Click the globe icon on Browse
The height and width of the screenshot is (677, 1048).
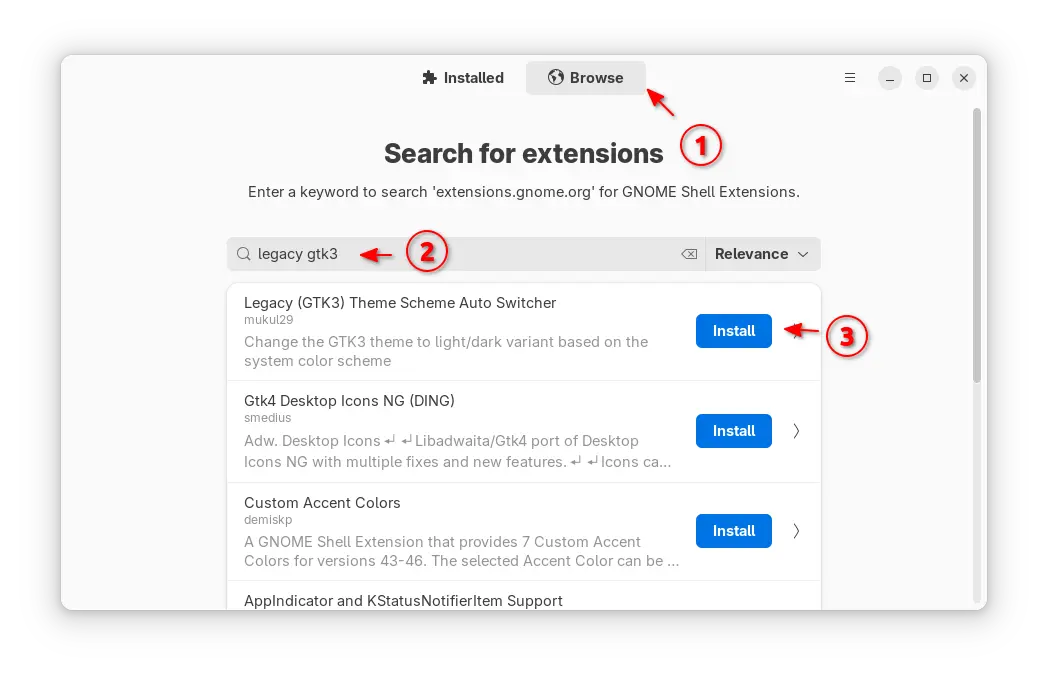555,78
